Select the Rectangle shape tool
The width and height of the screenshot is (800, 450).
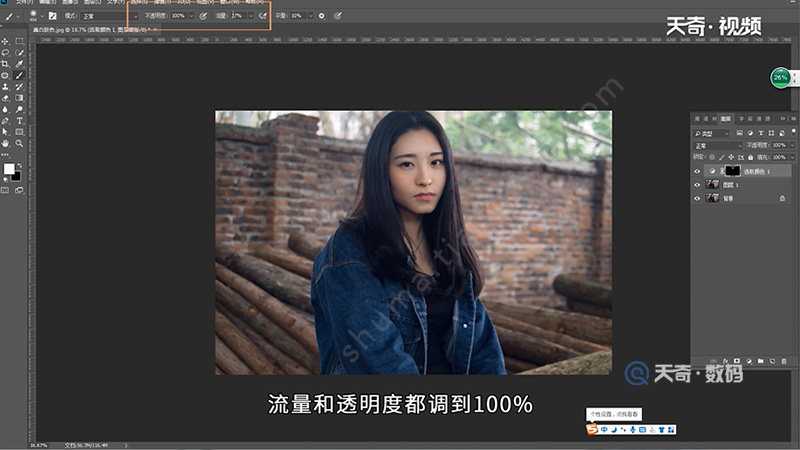[19, 132]
